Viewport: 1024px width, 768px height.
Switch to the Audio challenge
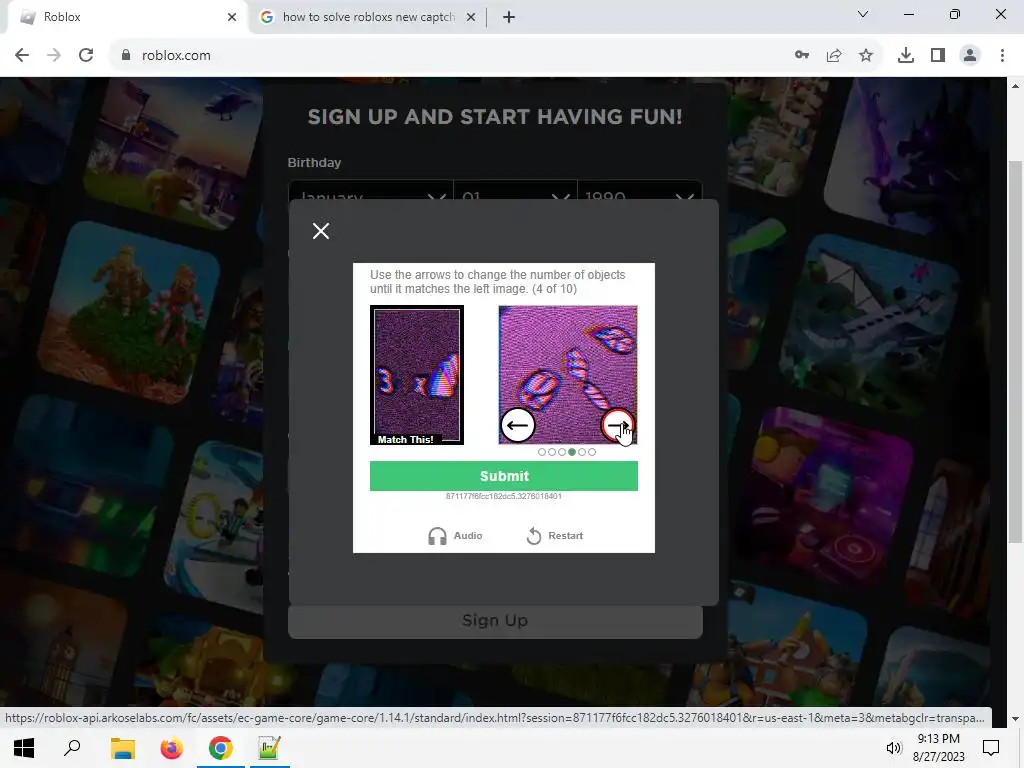click(455, 536)
